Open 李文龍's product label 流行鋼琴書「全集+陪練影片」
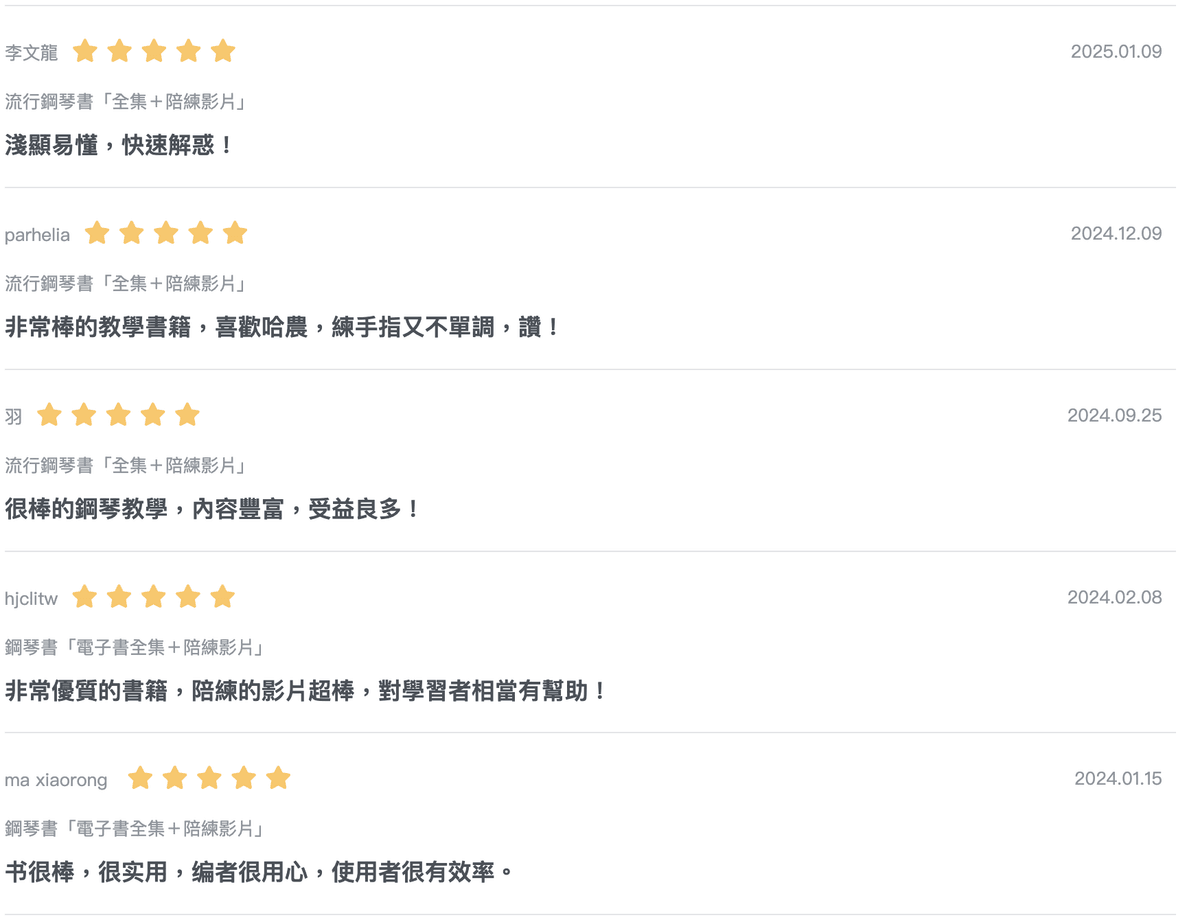Image resolution: width=1200 pixels, height=920 pixels. point(125,101)
